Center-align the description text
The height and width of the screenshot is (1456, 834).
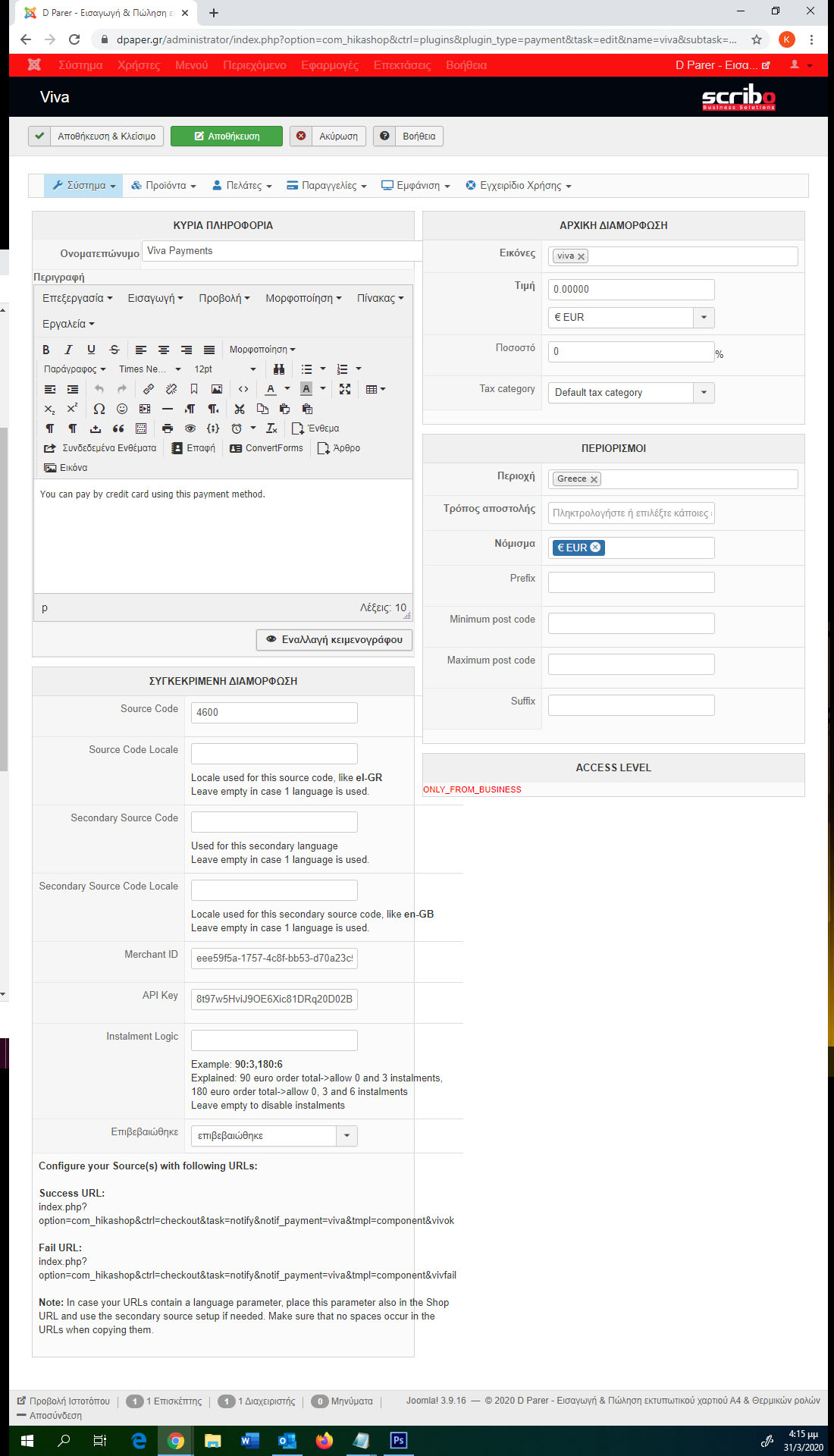164,350
